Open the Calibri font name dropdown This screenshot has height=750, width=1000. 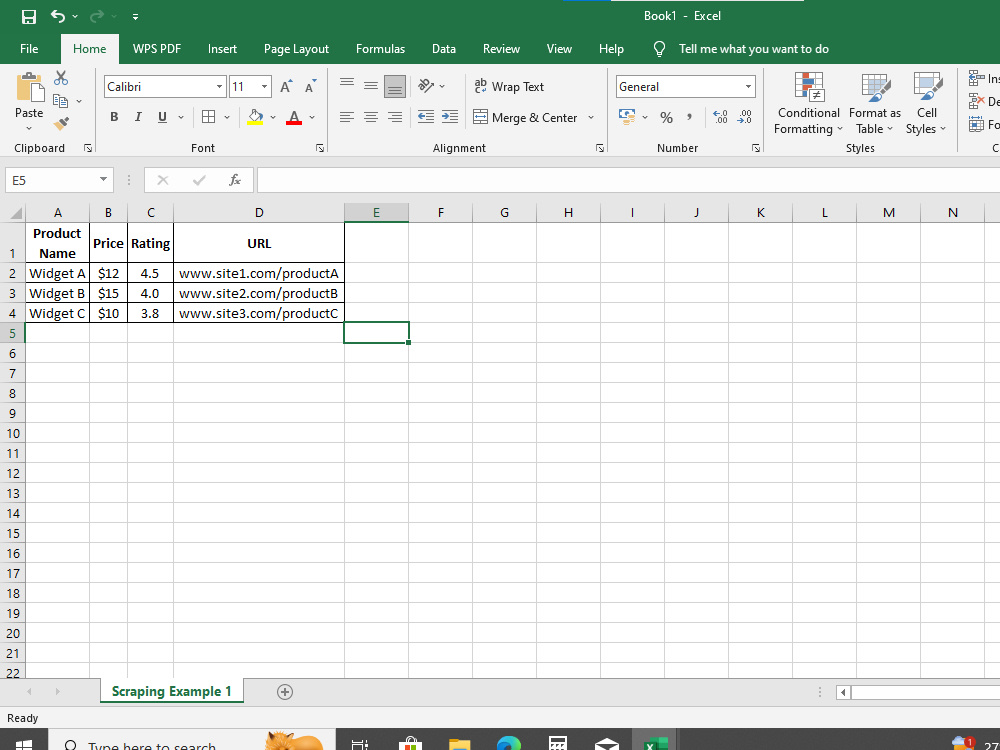coord(219,87)
